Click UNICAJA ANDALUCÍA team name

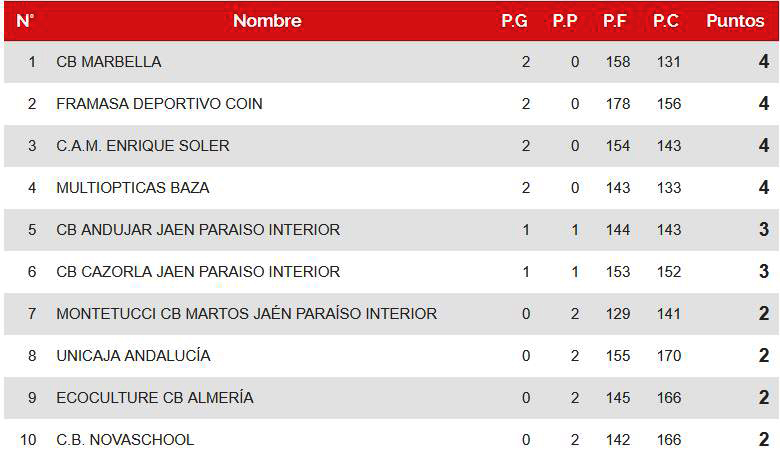coord(133,356)
